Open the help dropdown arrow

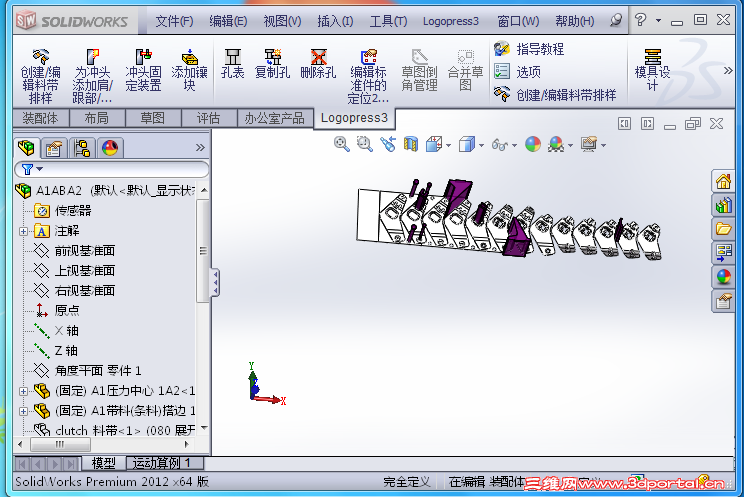click(658, 20)
